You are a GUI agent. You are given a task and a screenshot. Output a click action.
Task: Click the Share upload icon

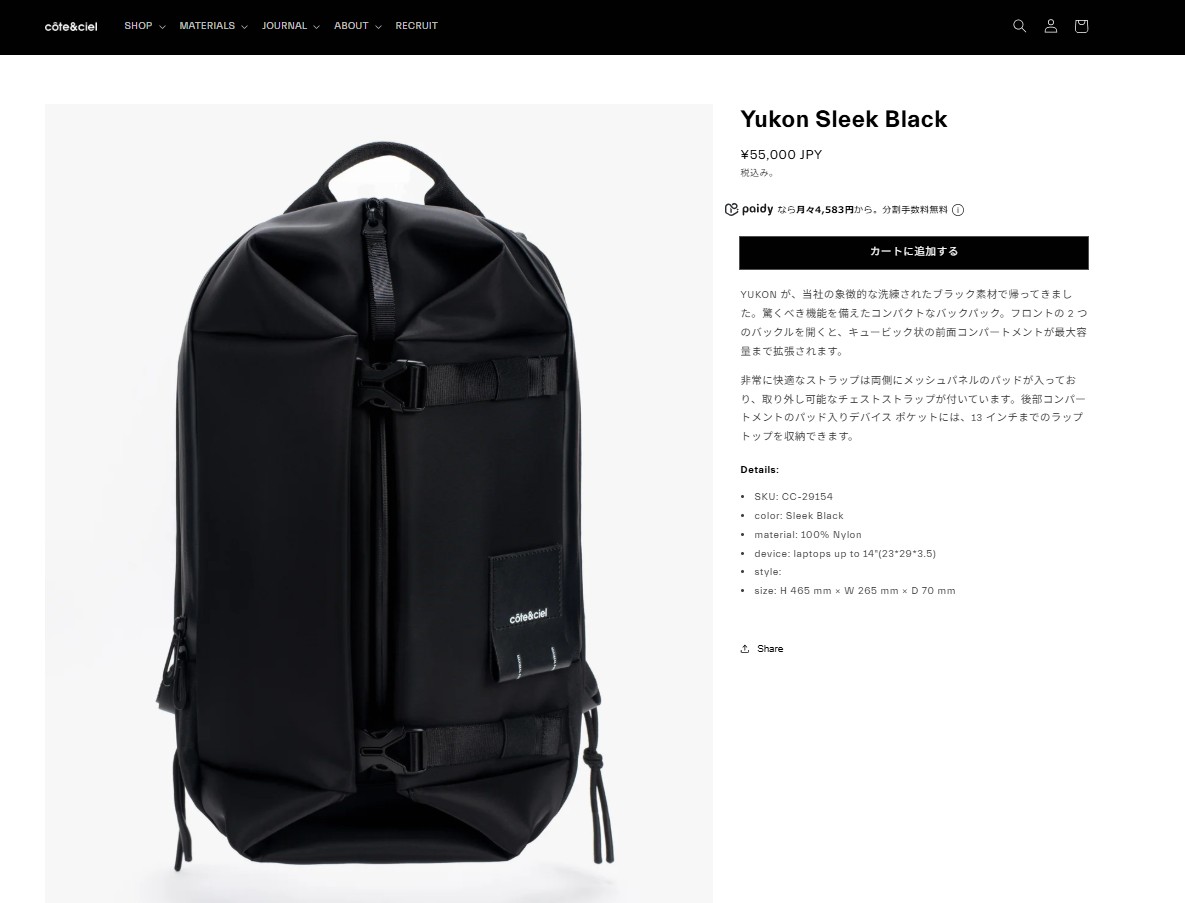coord(745,649)
